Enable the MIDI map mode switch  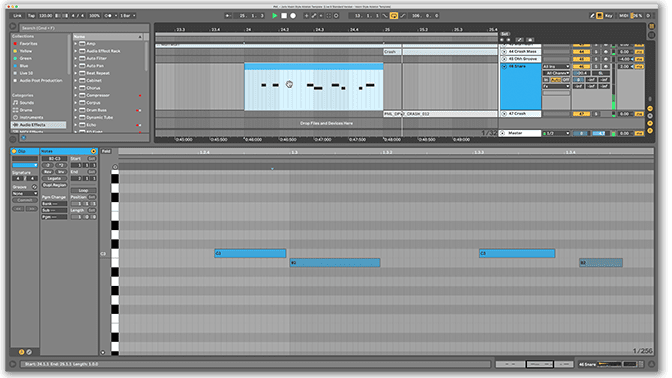click(x=623, y=15)
